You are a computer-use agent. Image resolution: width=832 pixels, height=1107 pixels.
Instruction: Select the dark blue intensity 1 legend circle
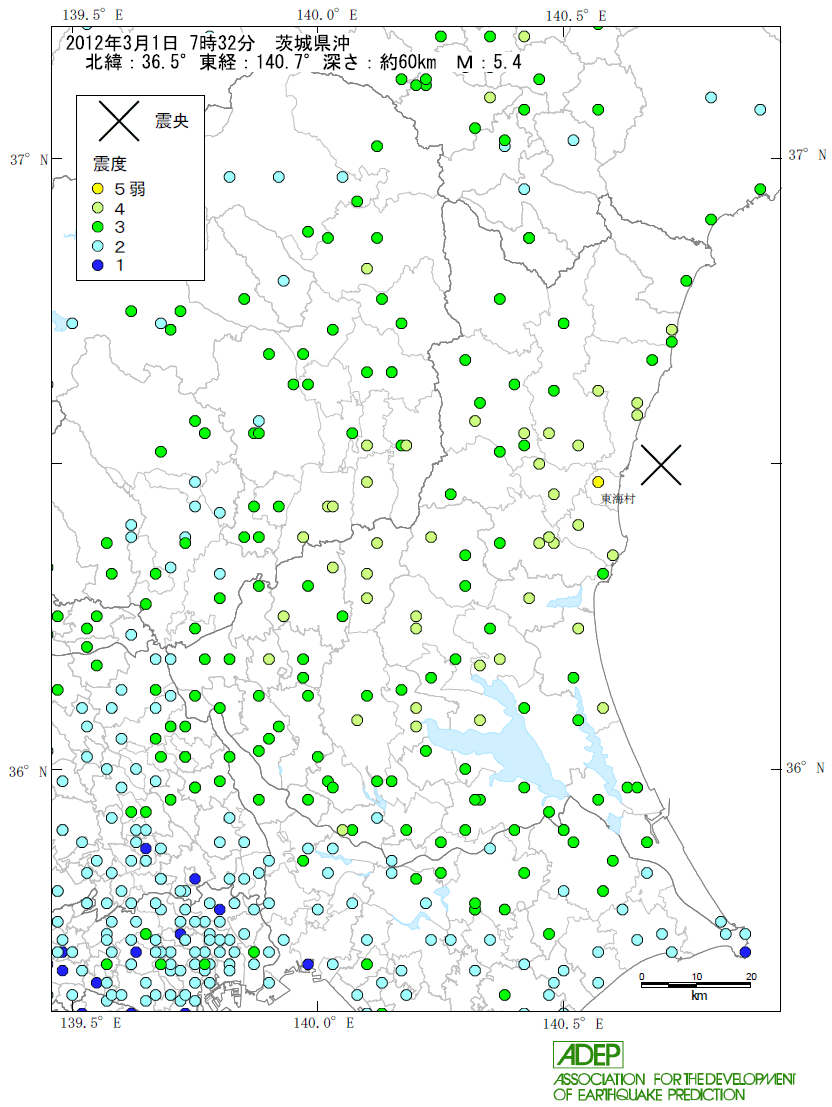click(96, 265)
